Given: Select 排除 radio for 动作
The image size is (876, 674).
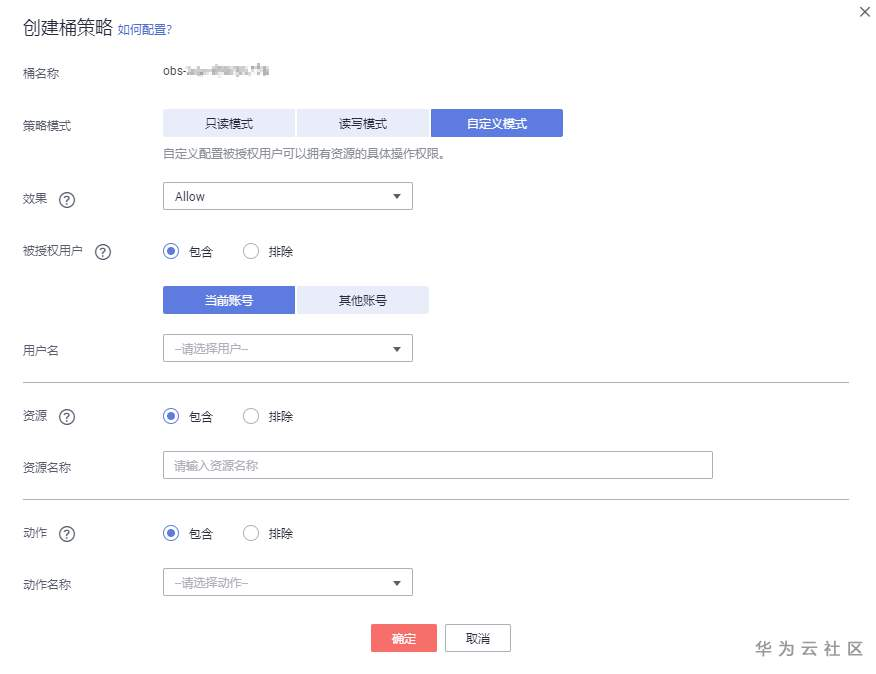Looking at the screenshot, I should pyautogui.click(x=251, y=533).
